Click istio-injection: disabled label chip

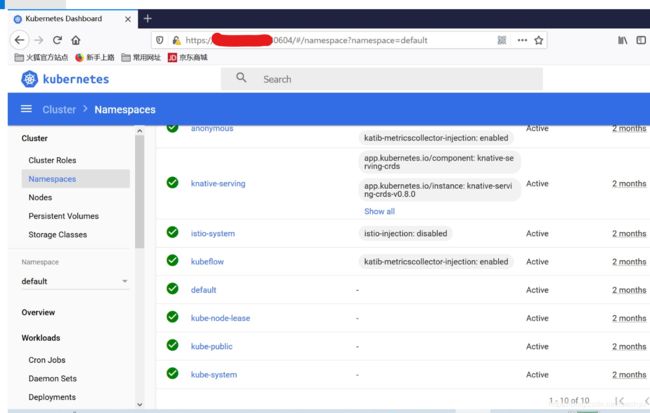405,233
